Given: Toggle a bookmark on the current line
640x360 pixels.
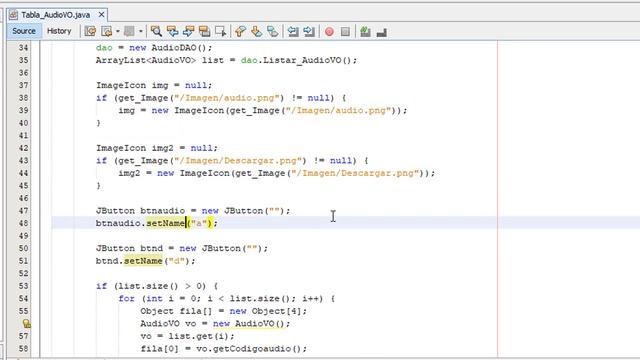Looking at the screenshot, I should [x=273, y=31].
